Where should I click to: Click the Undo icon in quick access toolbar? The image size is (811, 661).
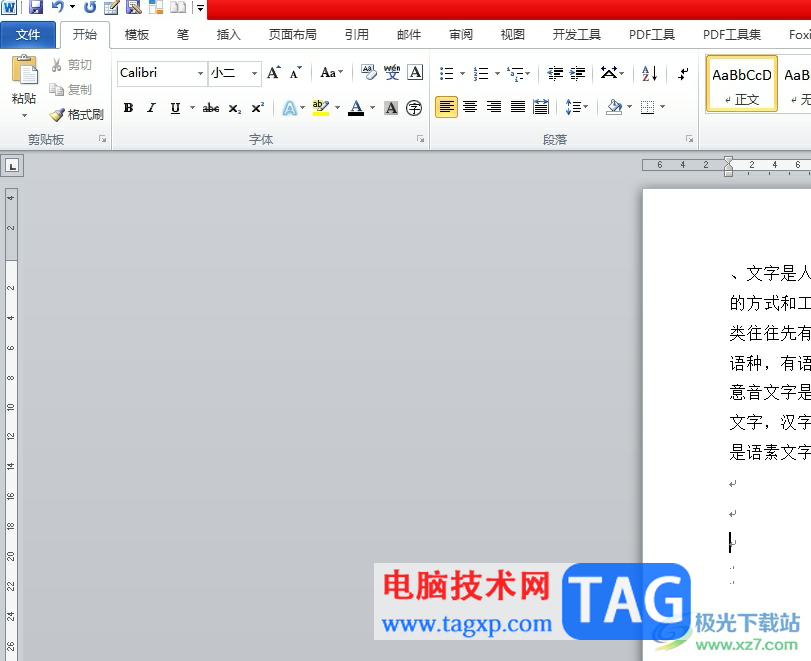tap(57, 7)
